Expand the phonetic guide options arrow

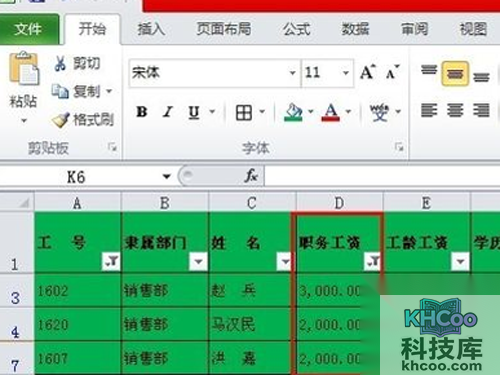click(x=398, y=112)
